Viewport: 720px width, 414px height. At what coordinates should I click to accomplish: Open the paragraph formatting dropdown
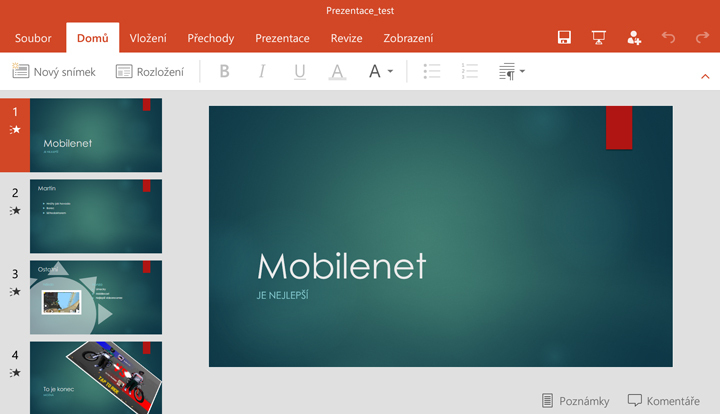pyautogui.click(x=512, y=71)
